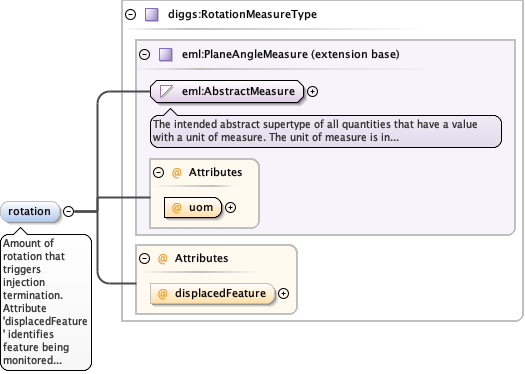Click the eml:PlaneAngleMeasure complex type icon
Viewport: 525px width, 374px height.
(x=166, y=55)
